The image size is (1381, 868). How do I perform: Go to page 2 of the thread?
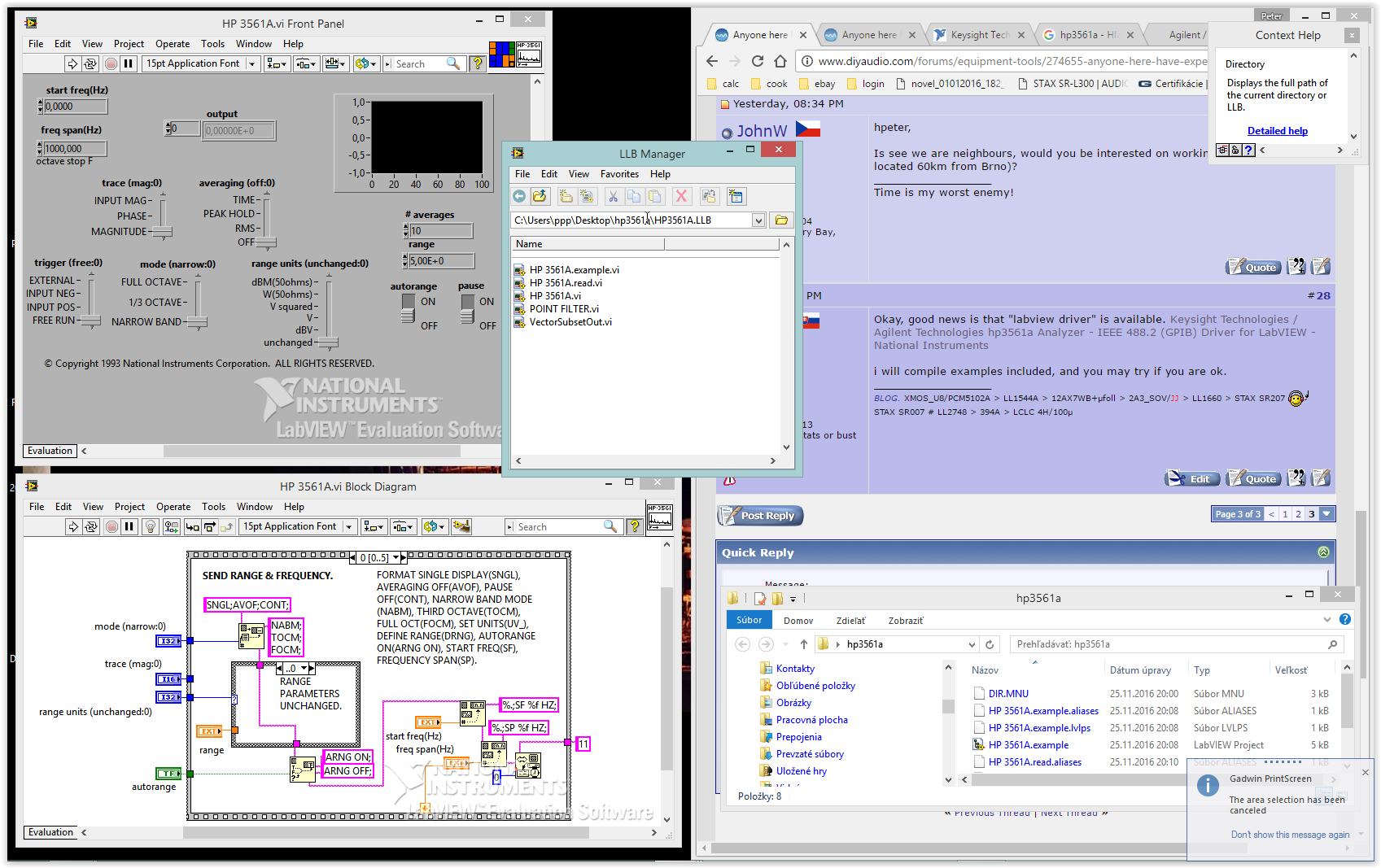(1298, 514)
